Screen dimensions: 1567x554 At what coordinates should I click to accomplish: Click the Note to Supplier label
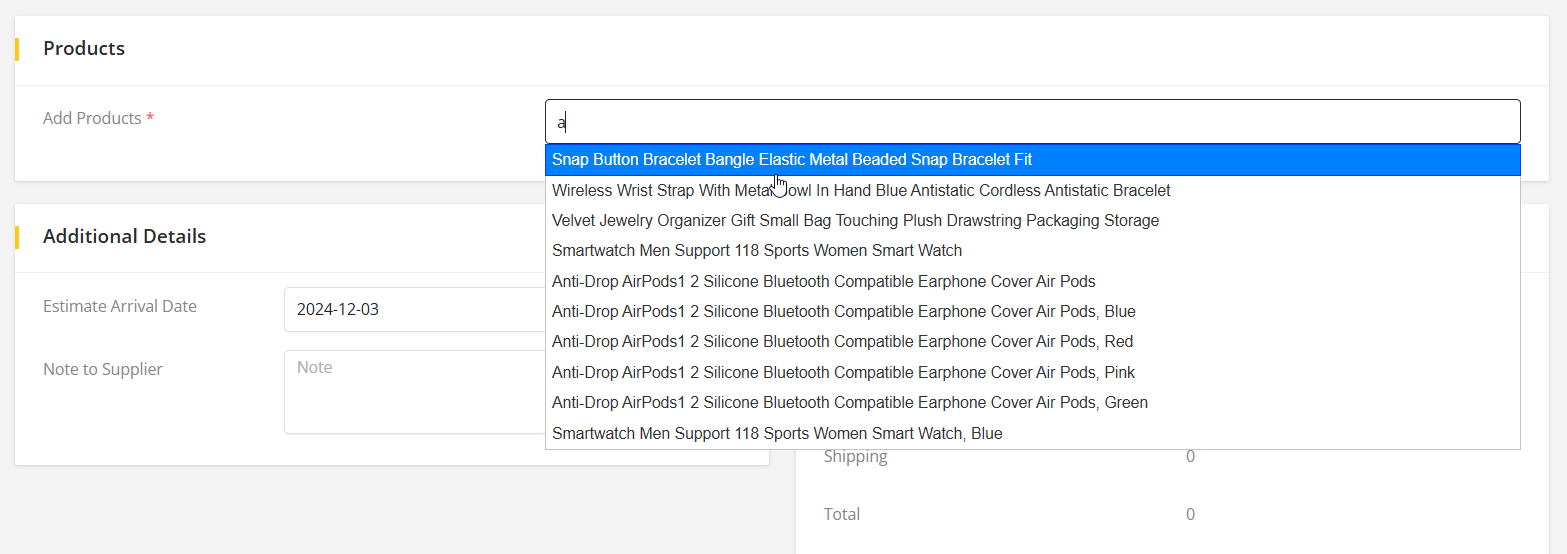(102, 369)
